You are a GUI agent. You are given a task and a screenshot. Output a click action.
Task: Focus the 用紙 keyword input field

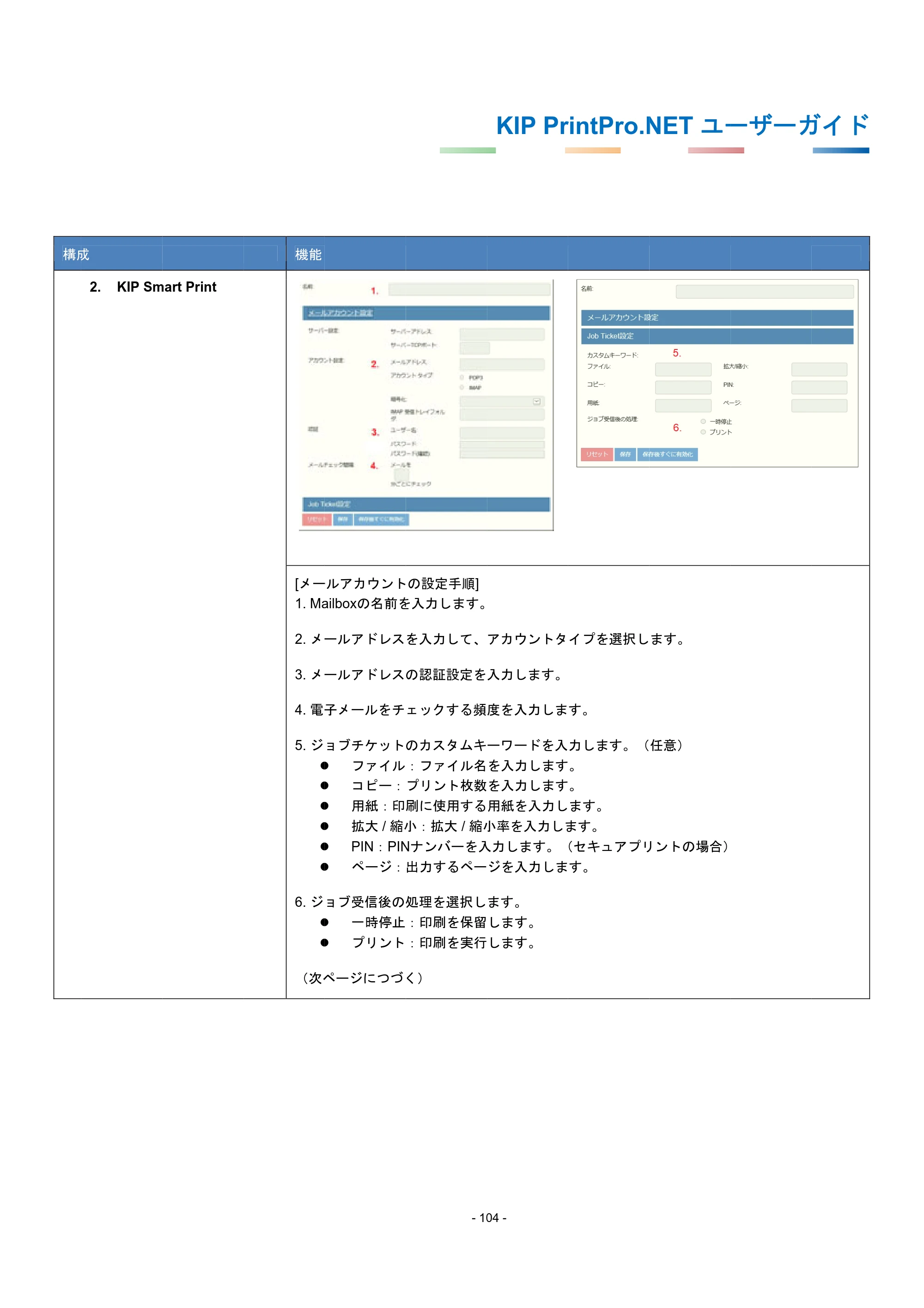pyautogui.click(x=683, y=406)
